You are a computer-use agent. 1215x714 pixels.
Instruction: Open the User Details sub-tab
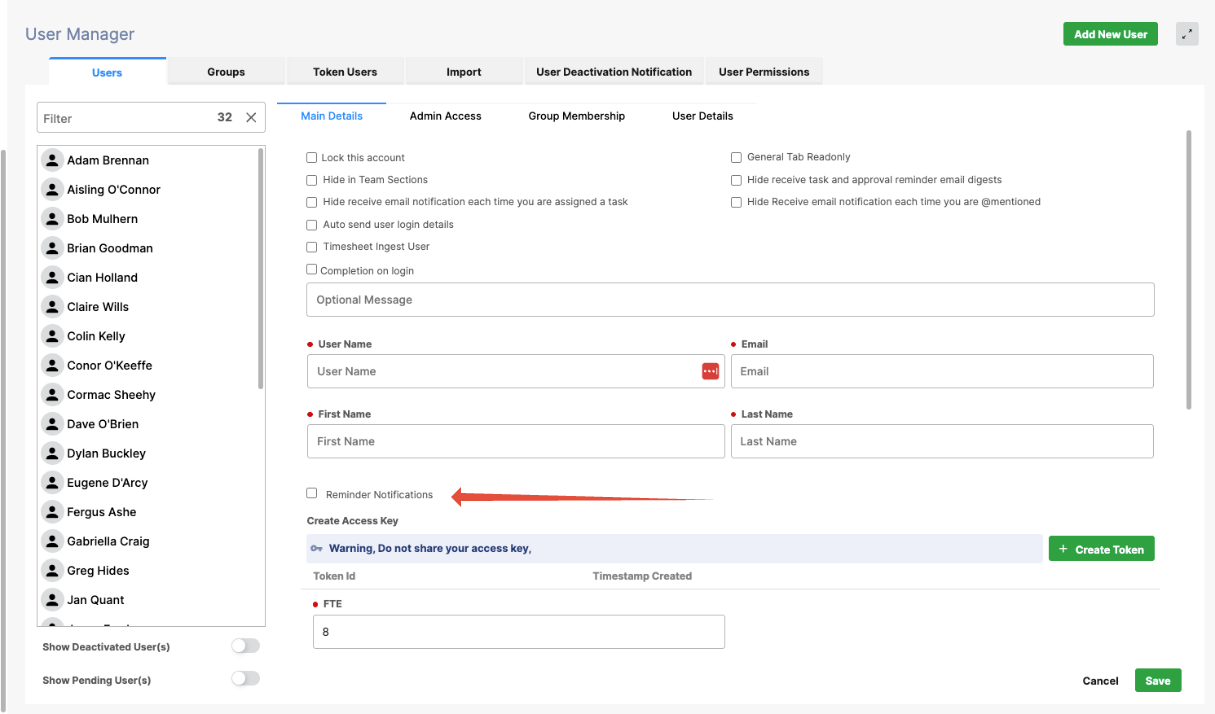click(703, 116)
